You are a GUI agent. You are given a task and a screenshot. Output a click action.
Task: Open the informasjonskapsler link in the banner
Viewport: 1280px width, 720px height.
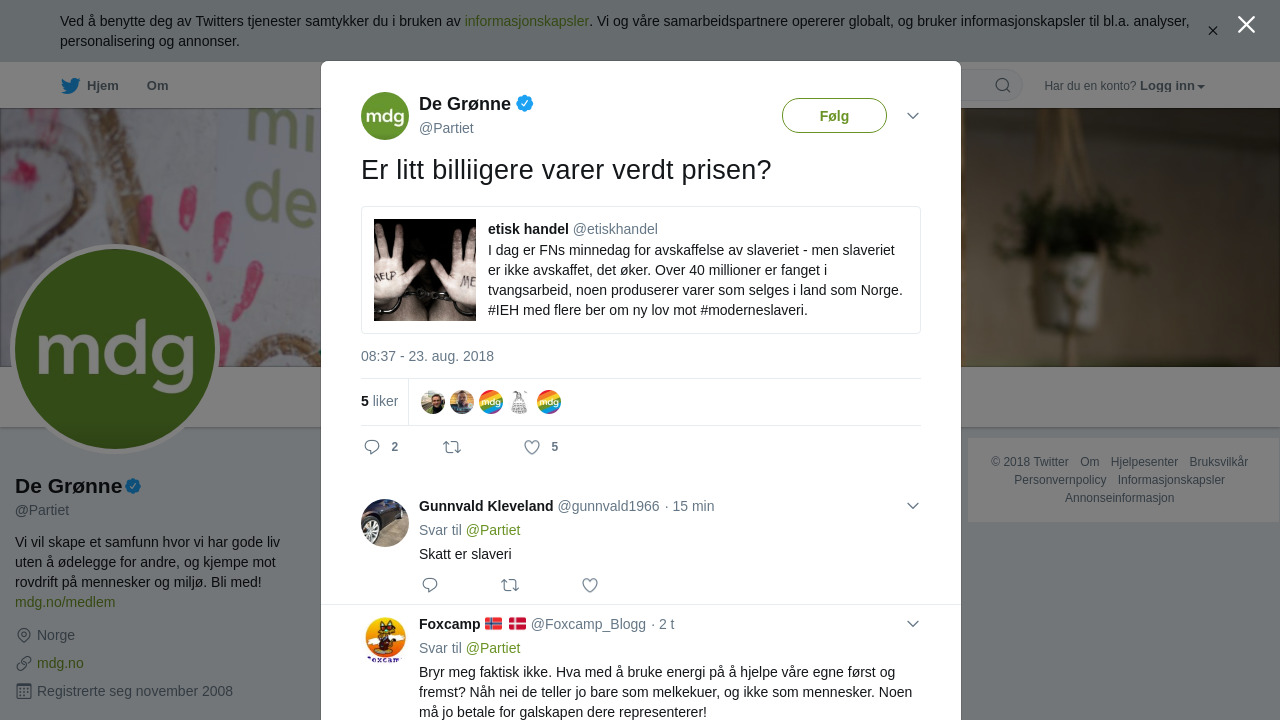tap(527, 21)
